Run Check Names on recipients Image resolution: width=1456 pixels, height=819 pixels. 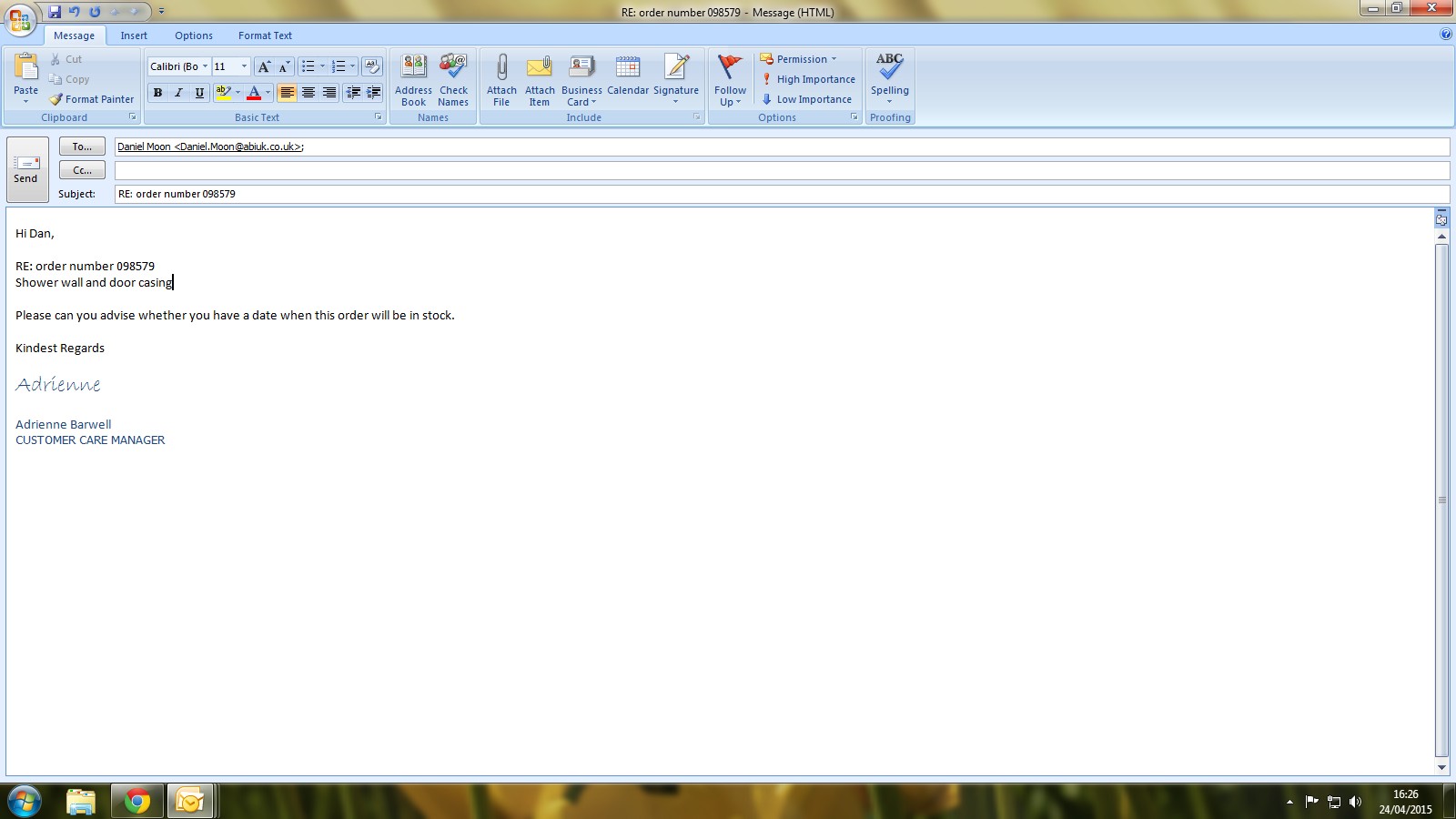pos(453,80)
